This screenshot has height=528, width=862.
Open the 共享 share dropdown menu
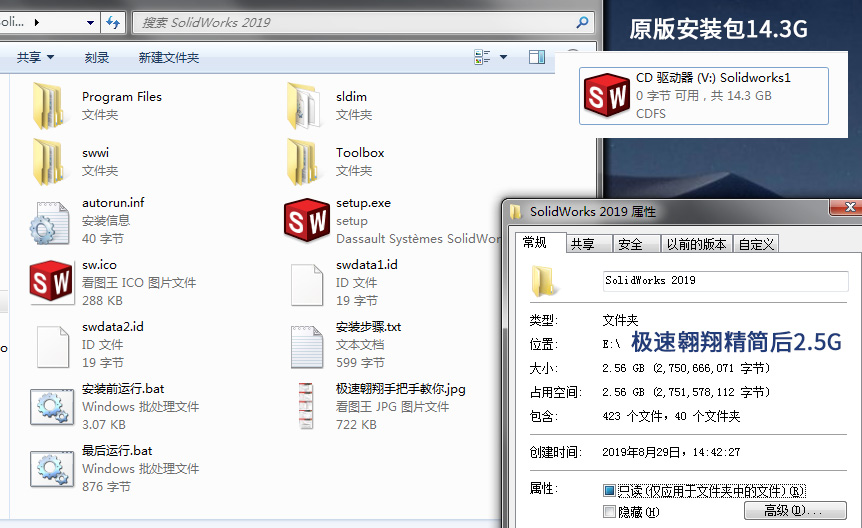click(x=35, y=57)
